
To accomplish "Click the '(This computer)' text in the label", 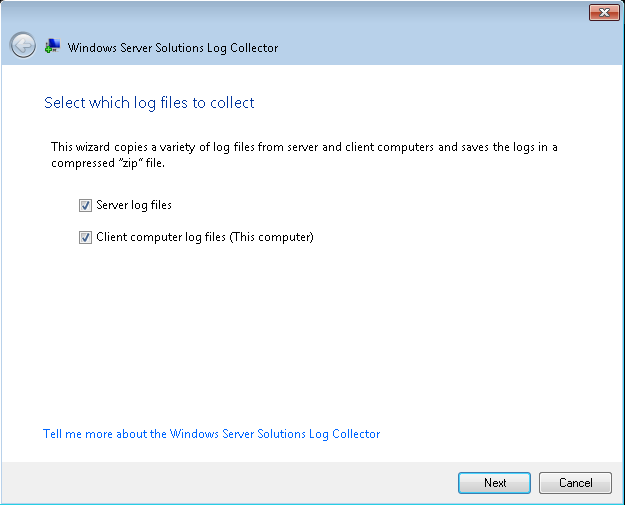I will pos(283,238).
